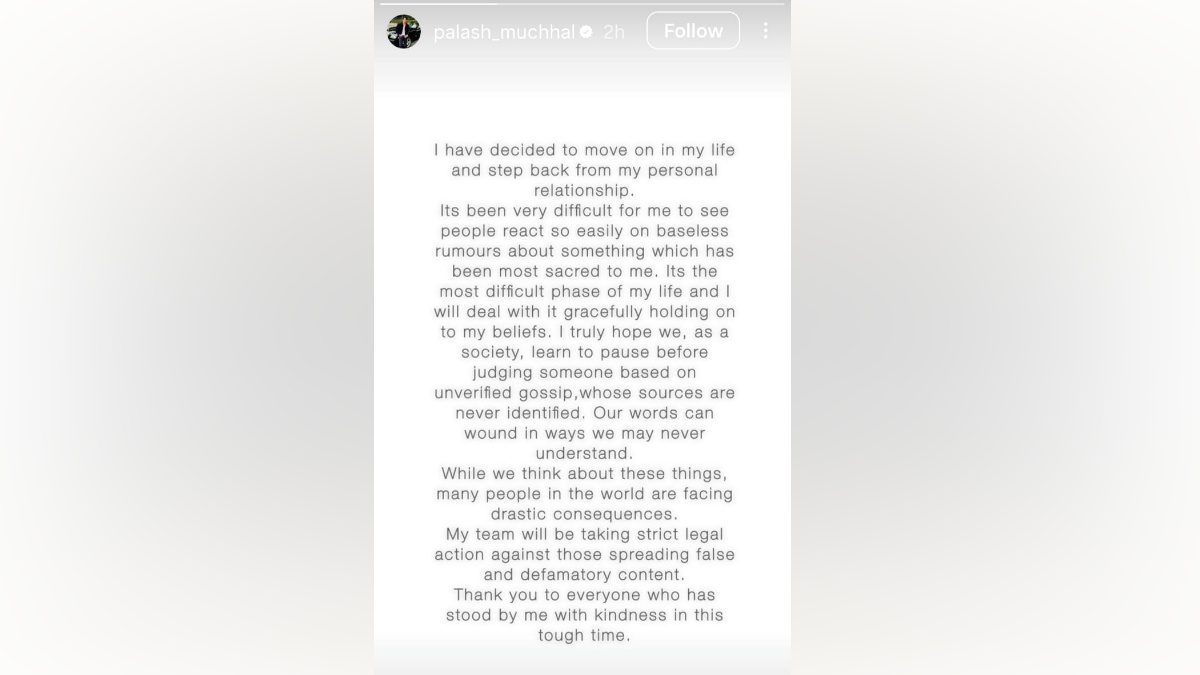Click the verified badge beside the username

(x=586, y=31)
